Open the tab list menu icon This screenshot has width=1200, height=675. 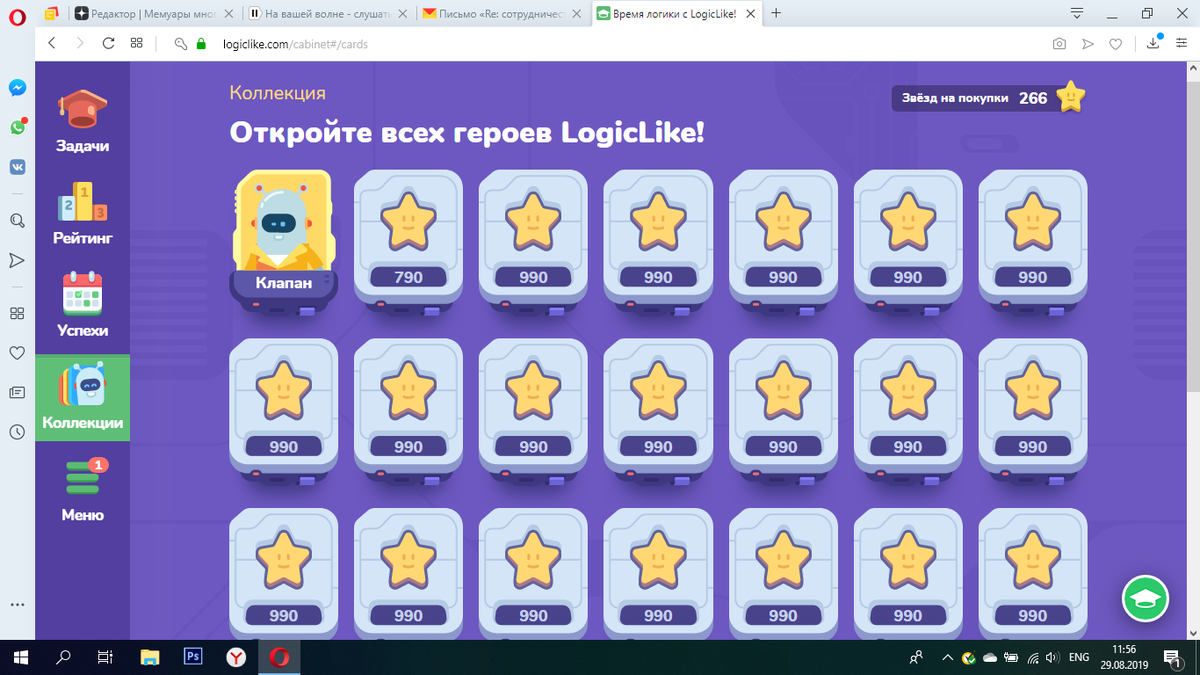(1077, 13)
